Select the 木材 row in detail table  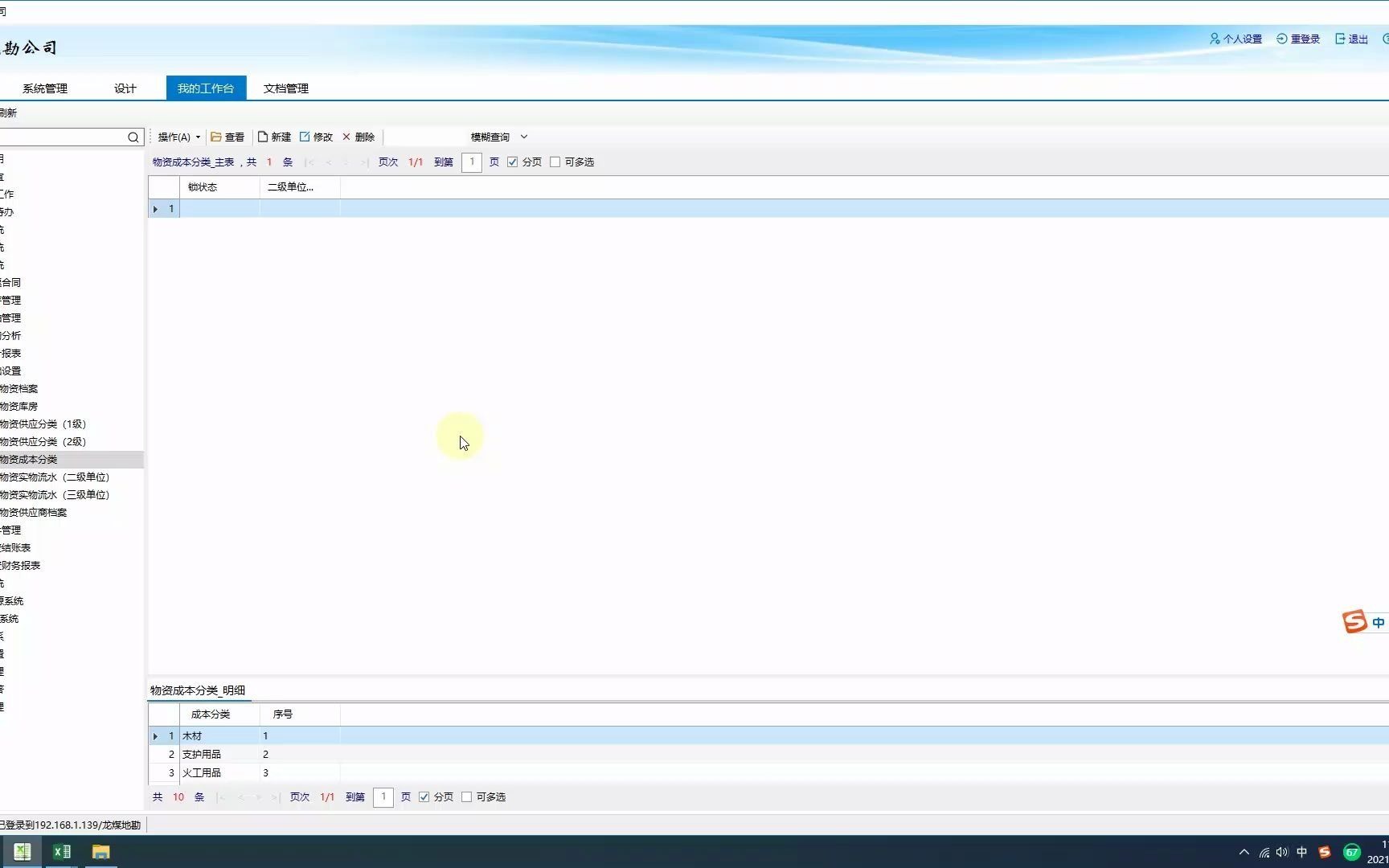[x=768, y=736]
